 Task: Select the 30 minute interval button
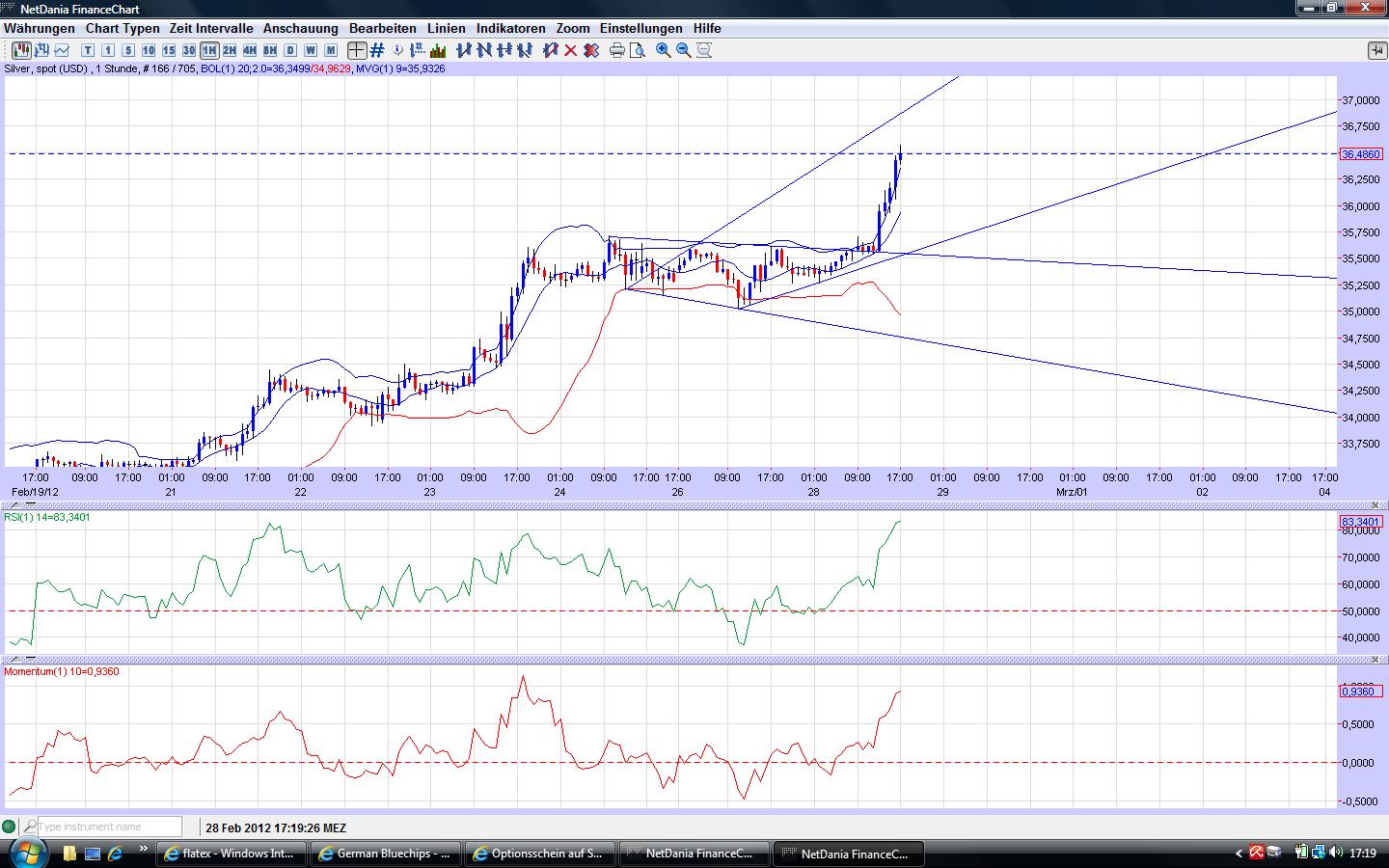tap(189, 50)
